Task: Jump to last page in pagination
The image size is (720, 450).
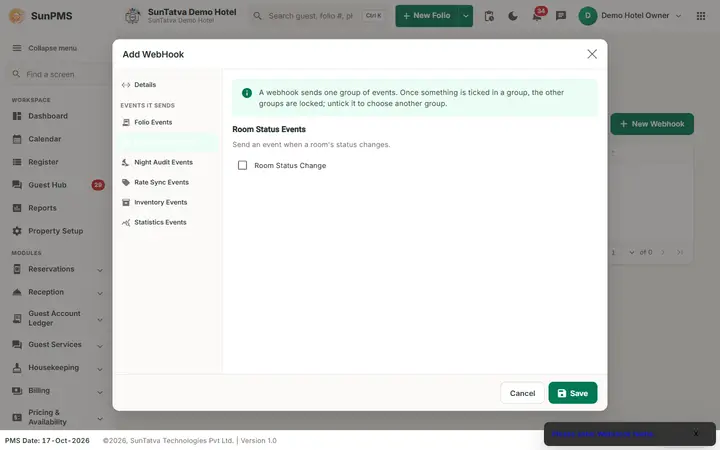Action: coord(680,252)
